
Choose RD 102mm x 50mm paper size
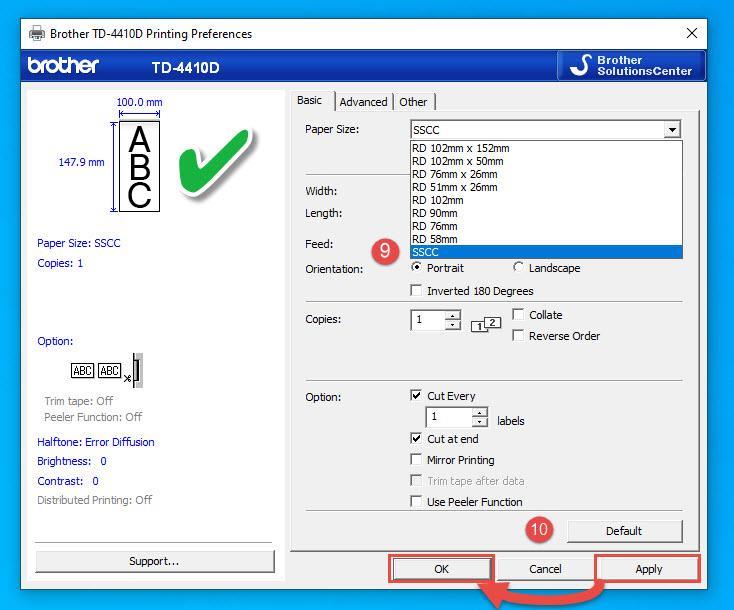coord(546,161)
